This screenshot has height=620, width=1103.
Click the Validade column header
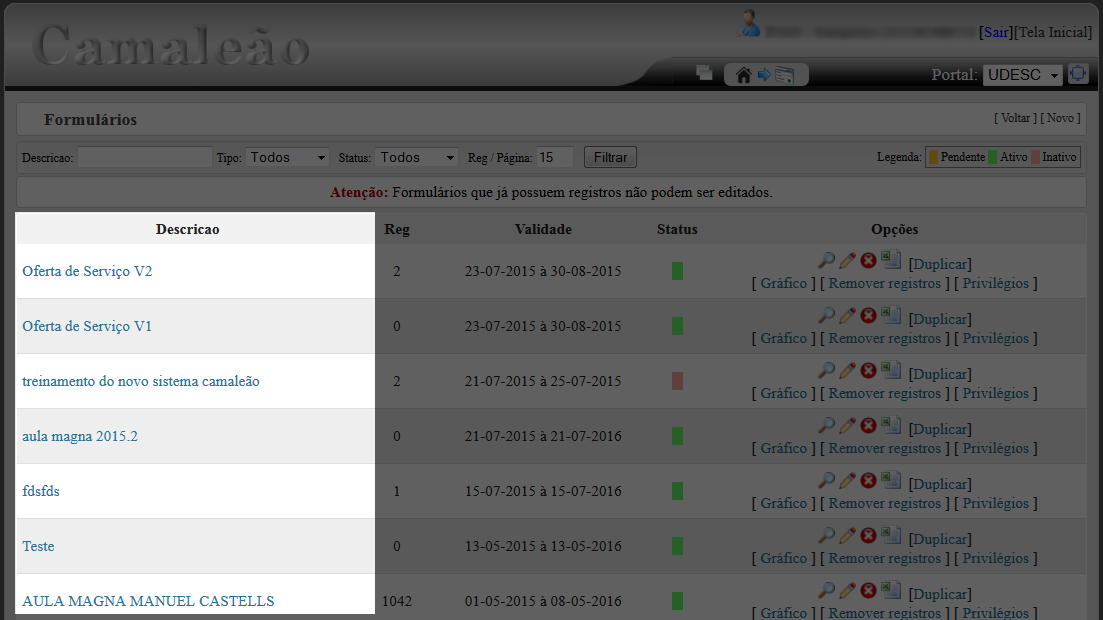543,229
